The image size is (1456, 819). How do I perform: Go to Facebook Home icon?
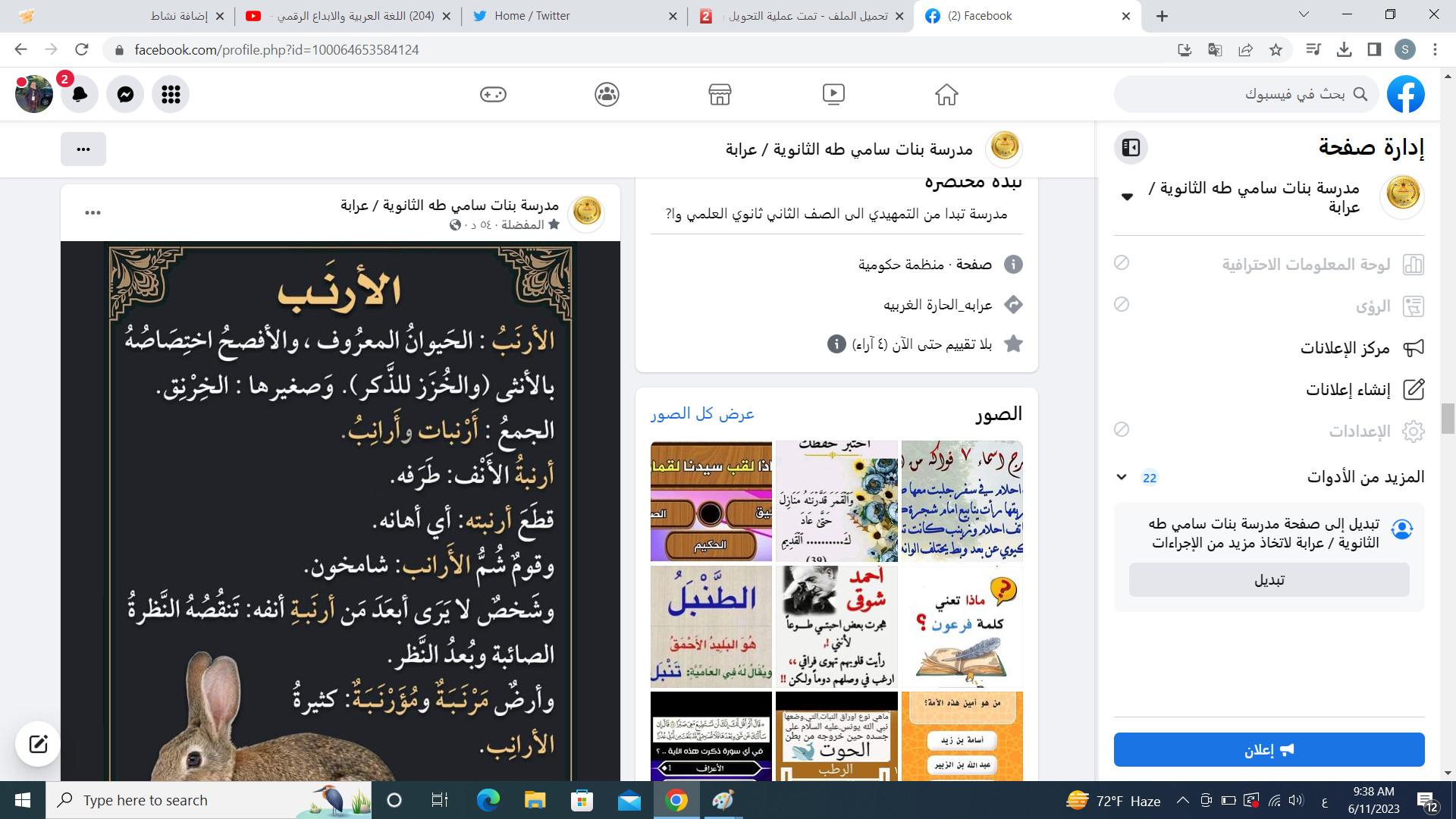pyautogui.click(x=946, y=94)
